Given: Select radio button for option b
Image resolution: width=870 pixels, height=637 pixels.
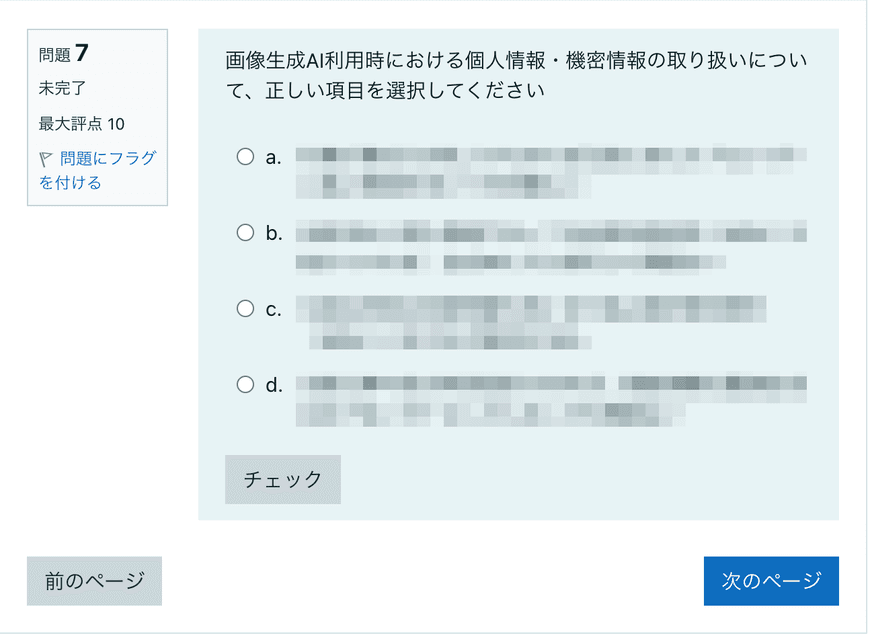Looking at the screenshot, I should [x=245, y=232].
